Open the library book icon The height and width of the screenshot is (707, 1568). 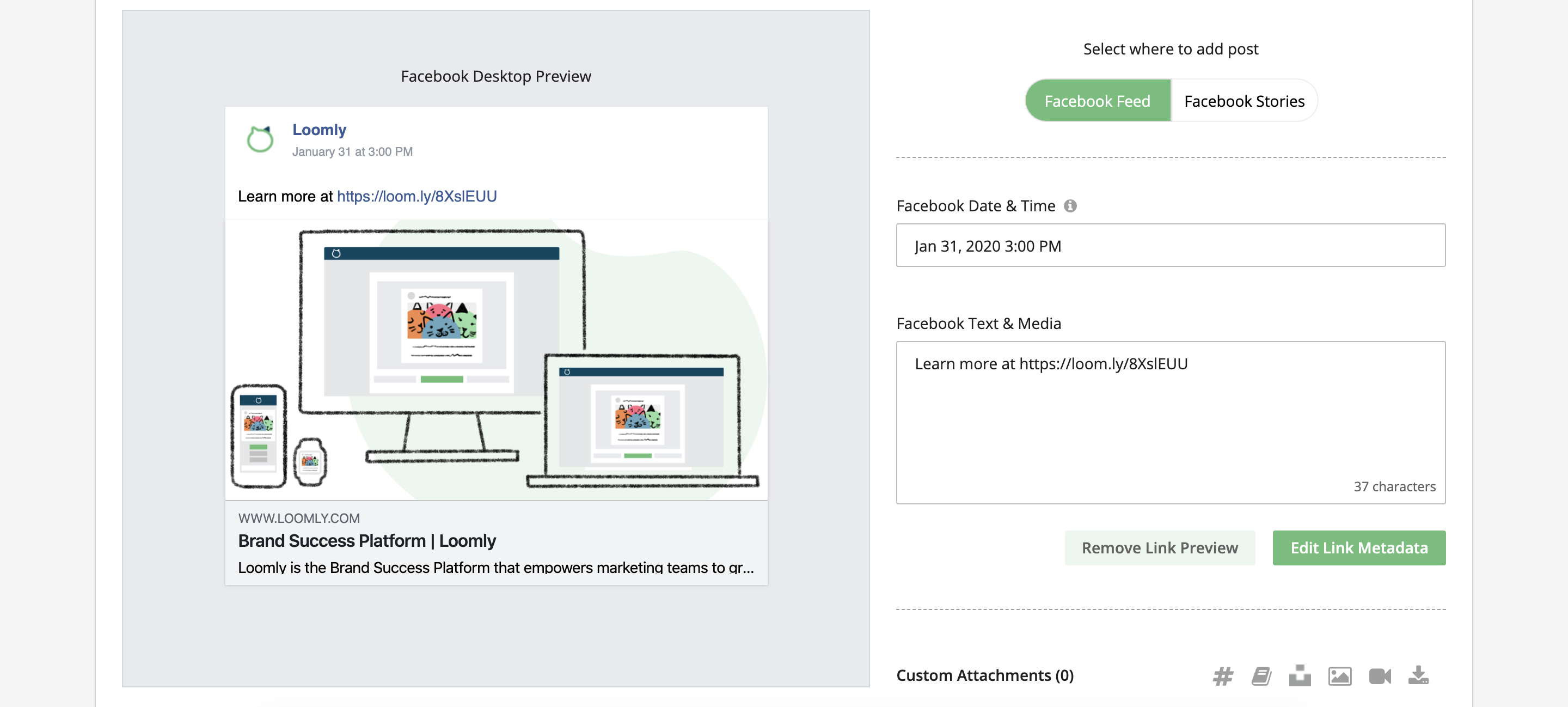tap(1261, 676)
